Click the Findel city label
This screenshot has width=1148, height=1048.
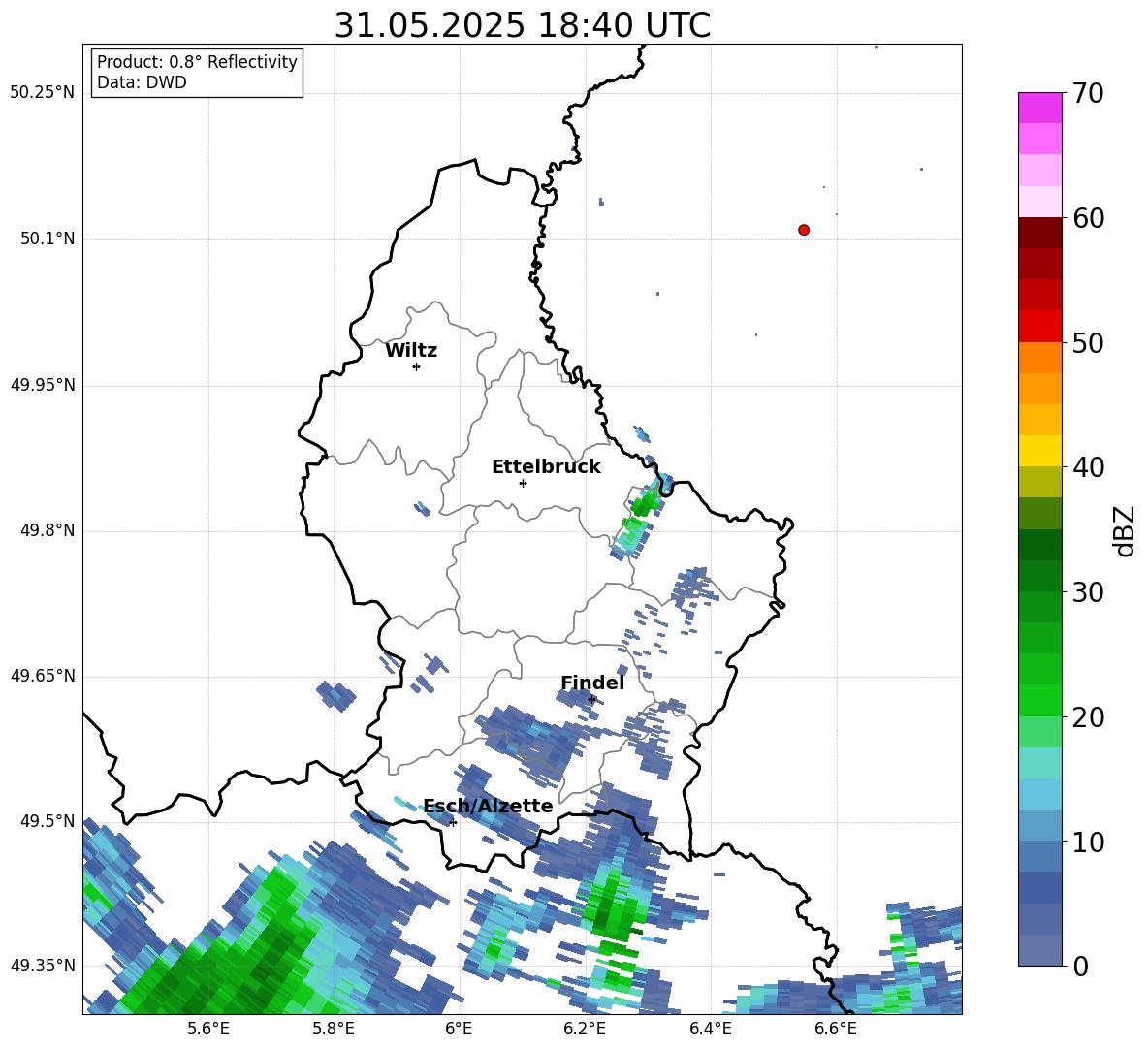[592, 683]
